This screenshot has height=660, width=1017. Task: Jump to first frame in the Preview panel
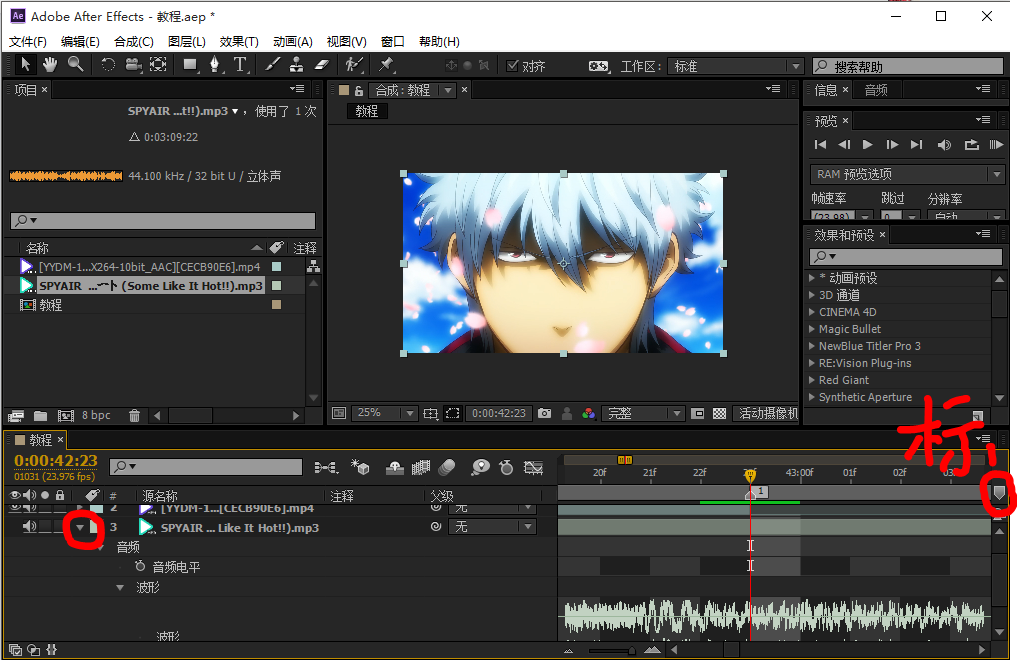pyautogui.click(x=820, y=145)
